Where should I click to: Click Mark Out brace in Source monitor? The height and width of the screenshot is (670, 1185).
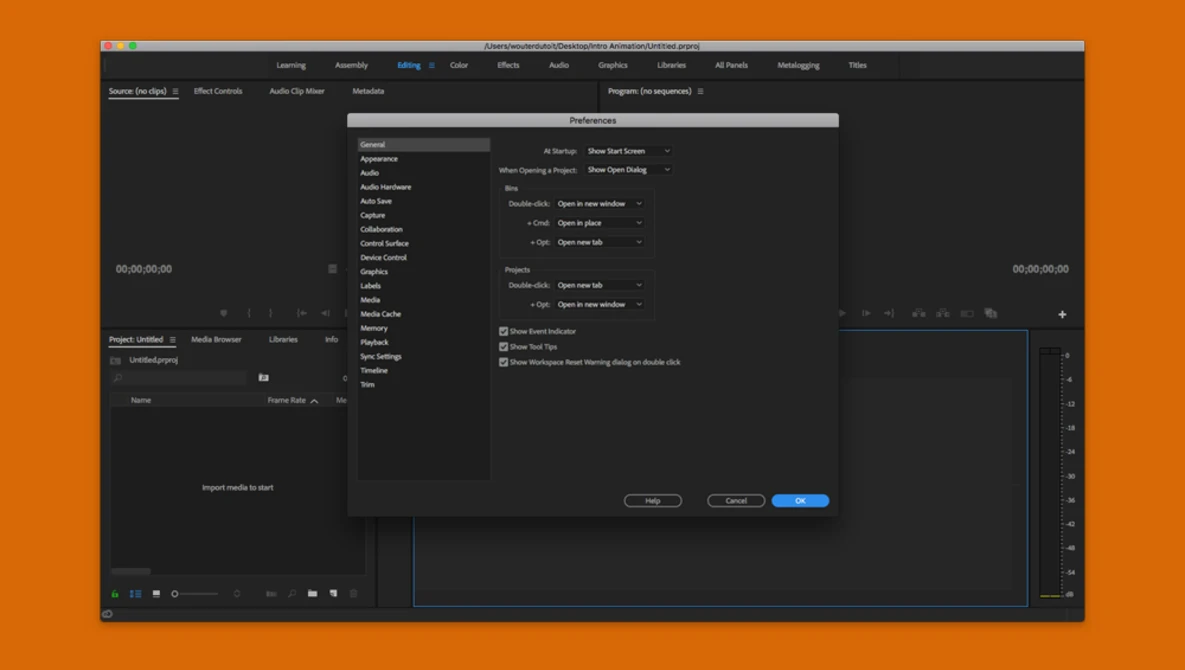point(271,313)
